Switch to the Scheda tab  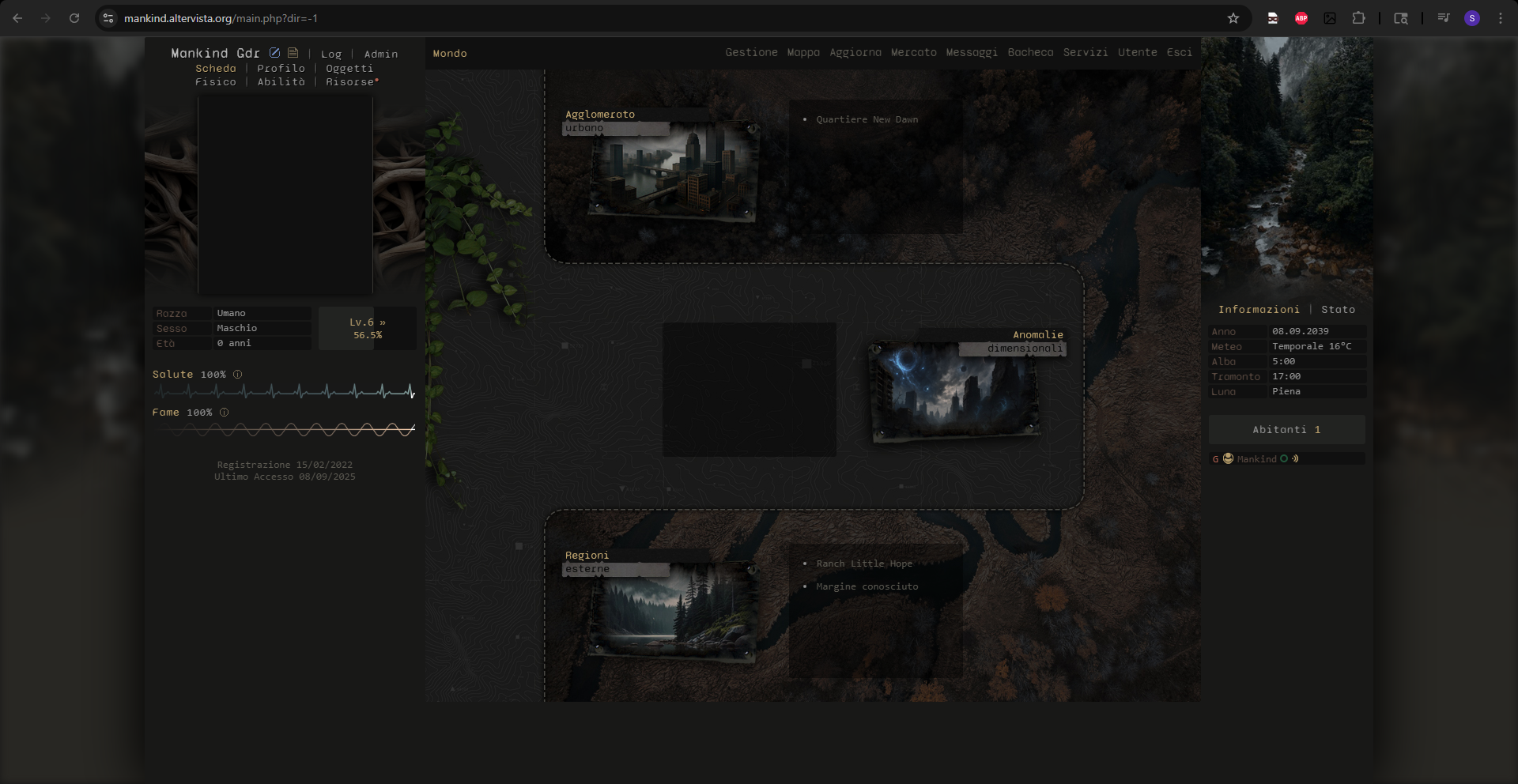tap(216, 69)
